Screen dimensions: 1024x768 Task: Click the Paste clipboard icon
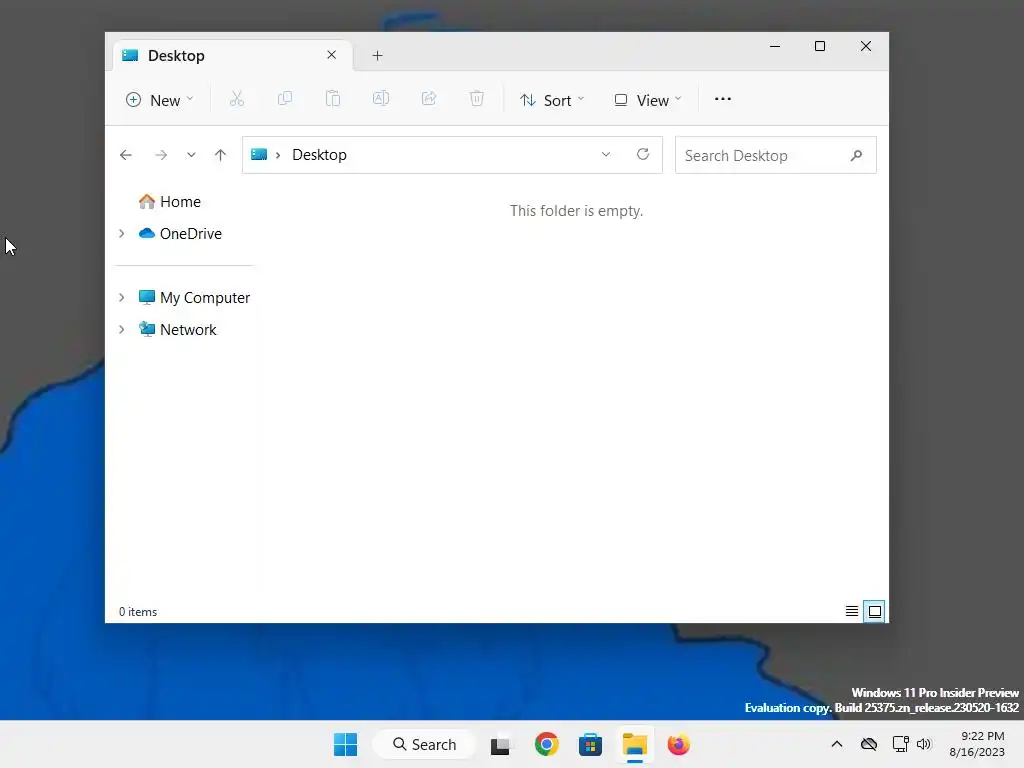tap(333, 99)
